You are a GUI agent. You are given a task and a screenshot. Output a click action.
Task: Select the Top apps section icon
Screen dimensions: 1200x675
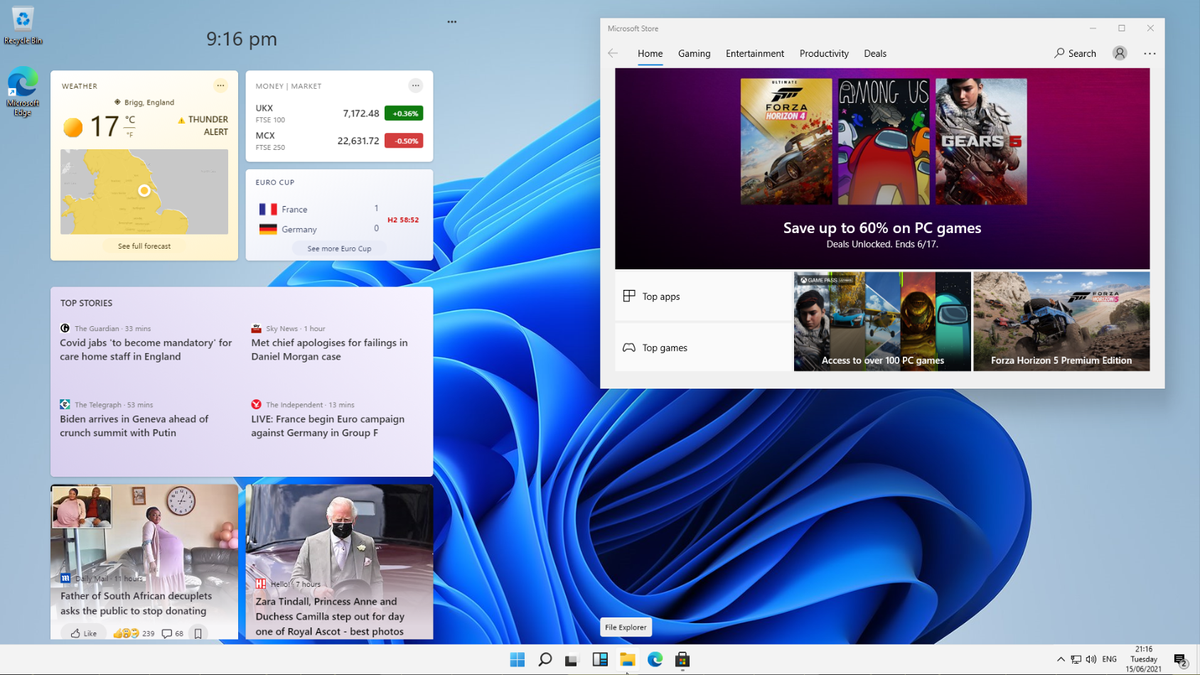(627, 296)
